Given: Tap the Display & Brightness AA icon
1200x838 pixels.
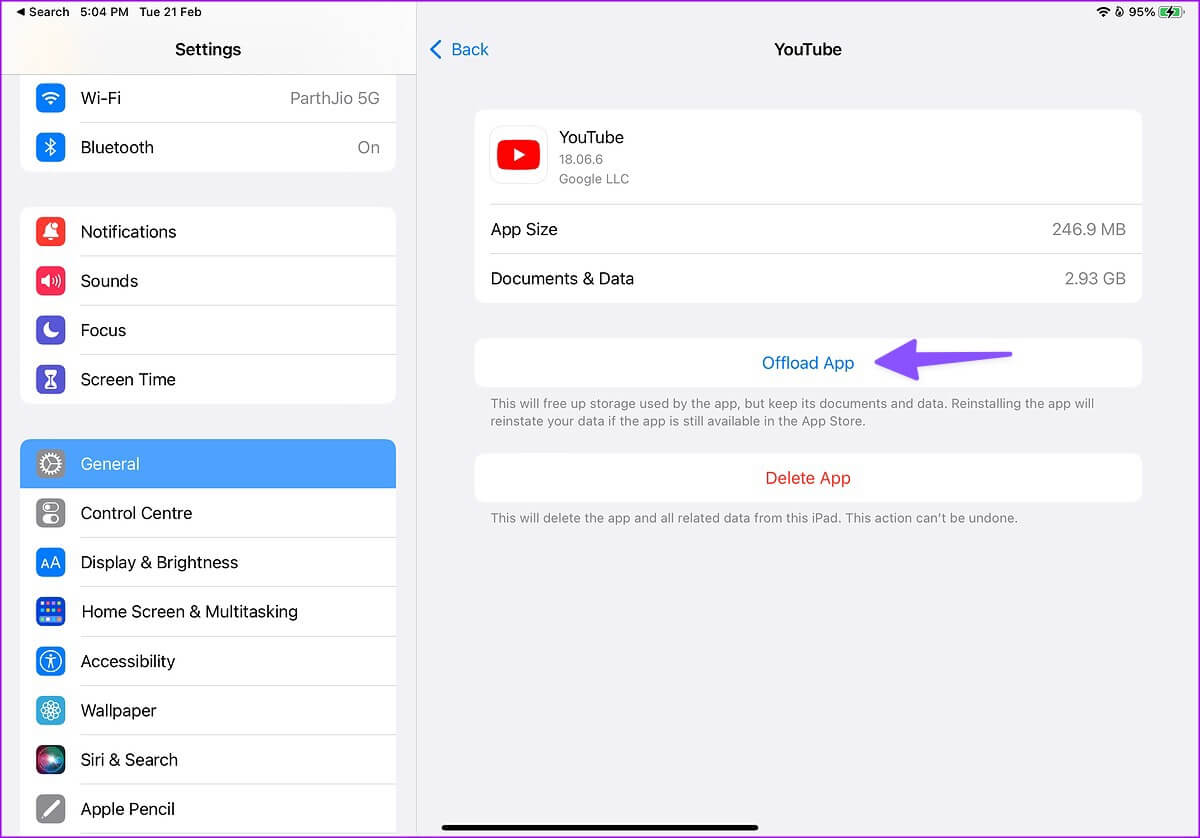Looking at the screenshot, I should click(51, 562).
